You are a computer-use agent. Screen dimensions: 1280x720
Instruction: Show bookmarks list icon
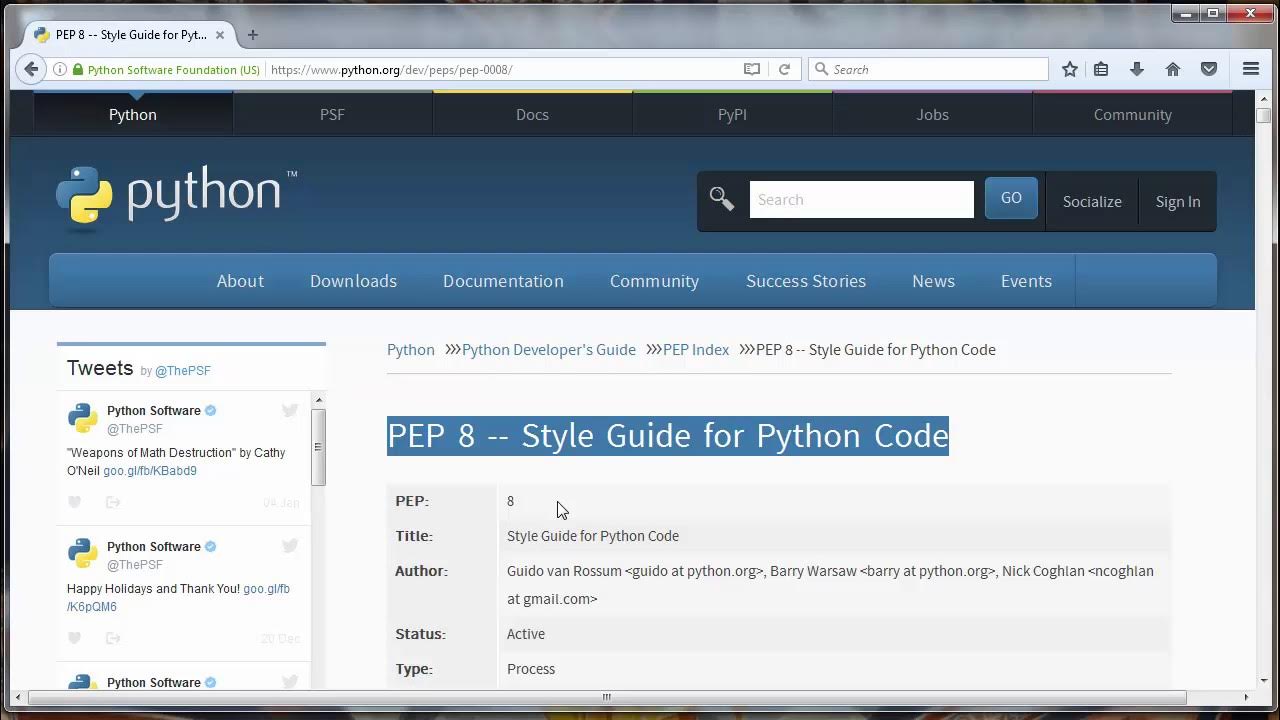tap(1101, 69)
